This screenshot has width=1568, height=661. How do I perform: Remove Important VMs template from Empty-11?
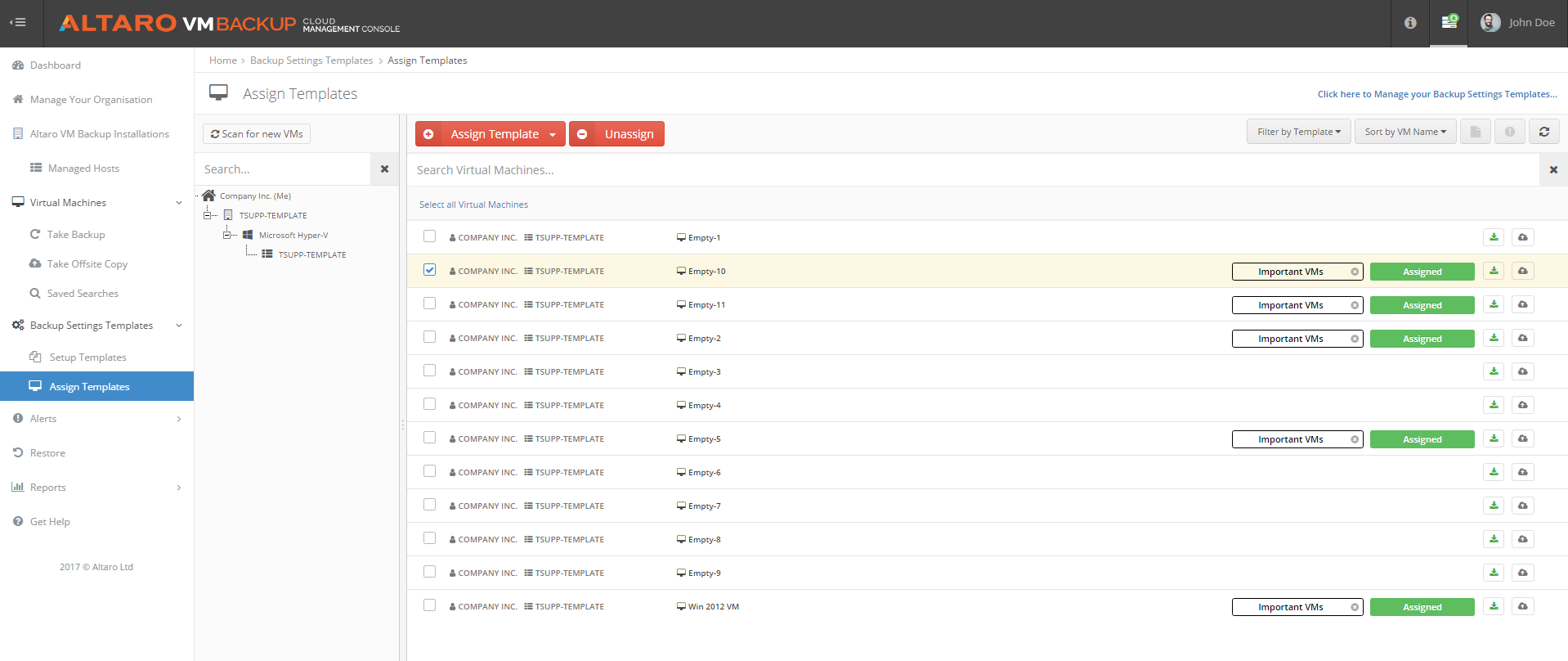click(1355, 305)
